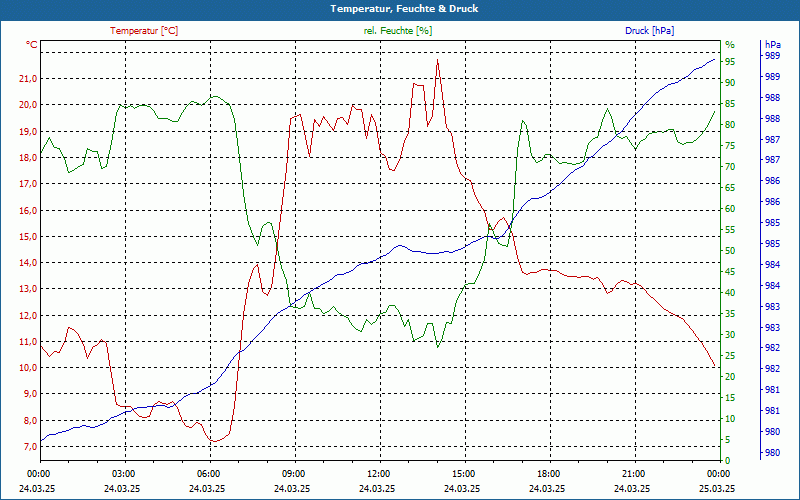Viewport: 800px width, 500px height.
Task: Click the "15:00" time axis label
Action: (x=465, y=474)
